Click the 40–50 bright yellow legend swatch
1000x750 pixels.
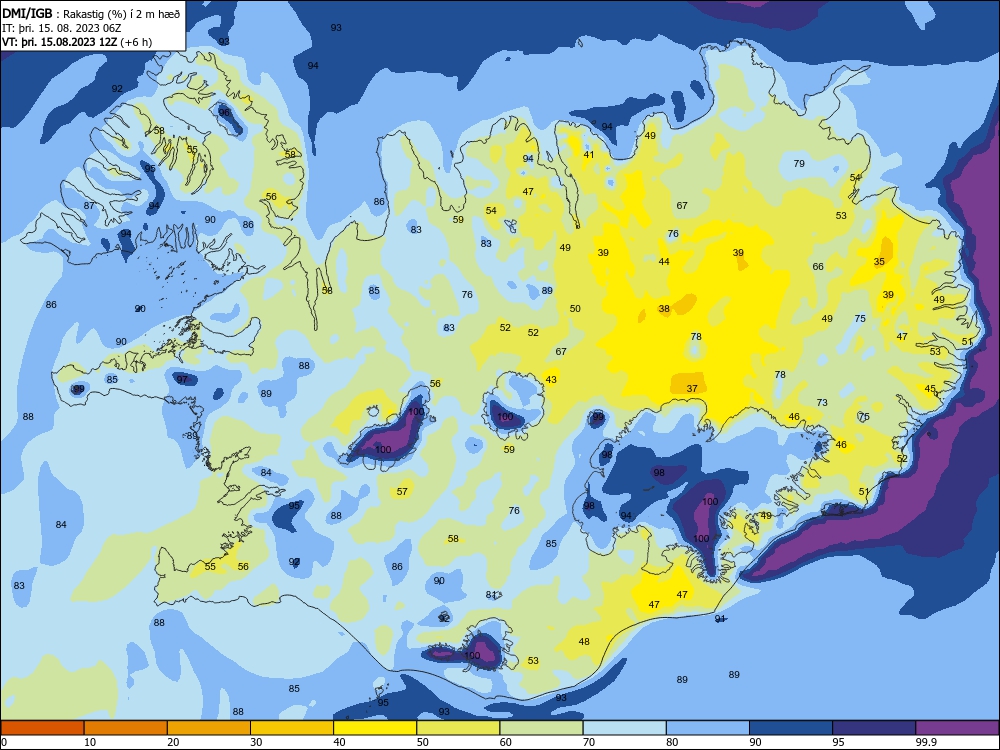click(x=375, y=728)
